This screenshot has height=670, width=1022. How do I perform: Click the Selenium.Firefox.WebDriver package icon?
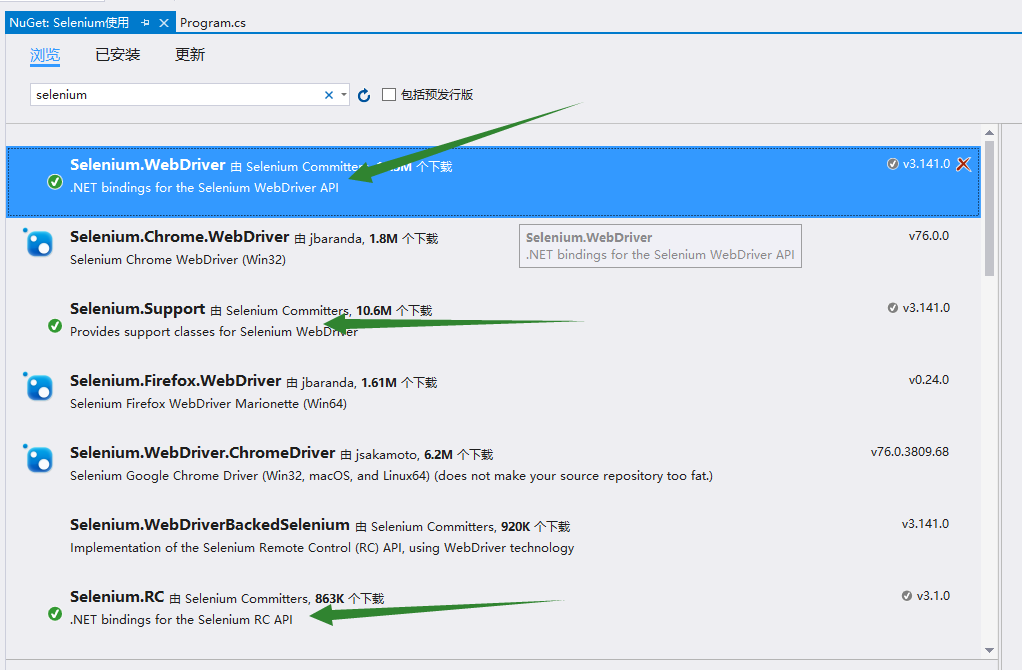click(x=38, y=387)
